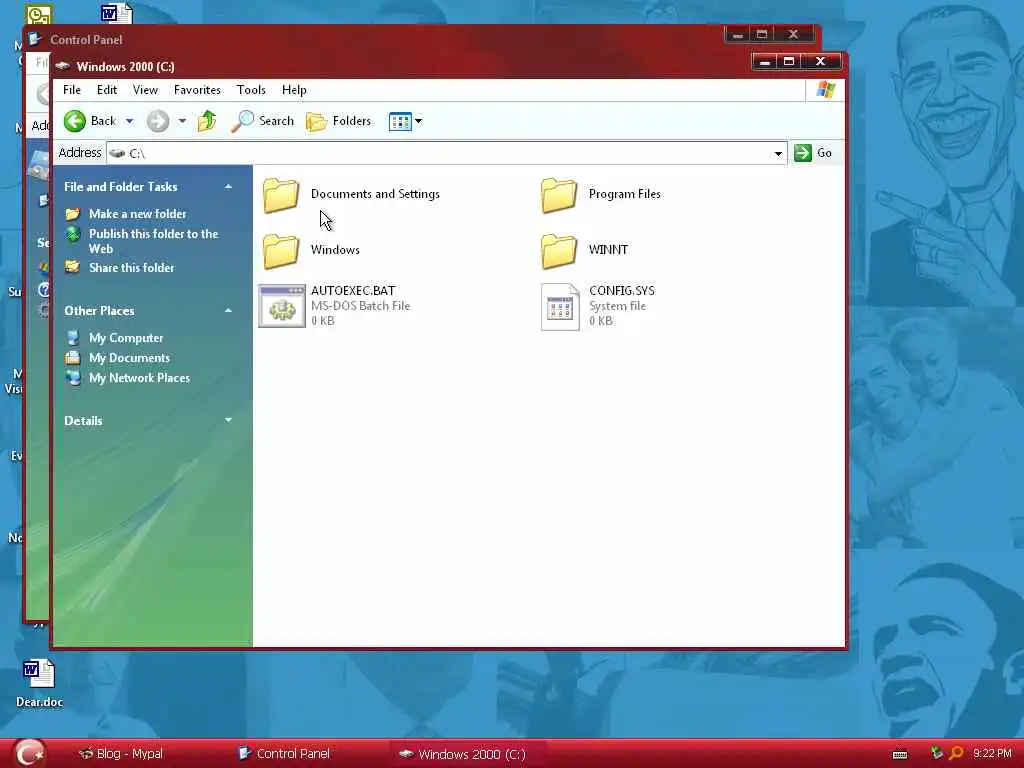Click the green tray icon near the clock
The height and width of the screenshot is (768, 1024).
[x=936, y=753]
